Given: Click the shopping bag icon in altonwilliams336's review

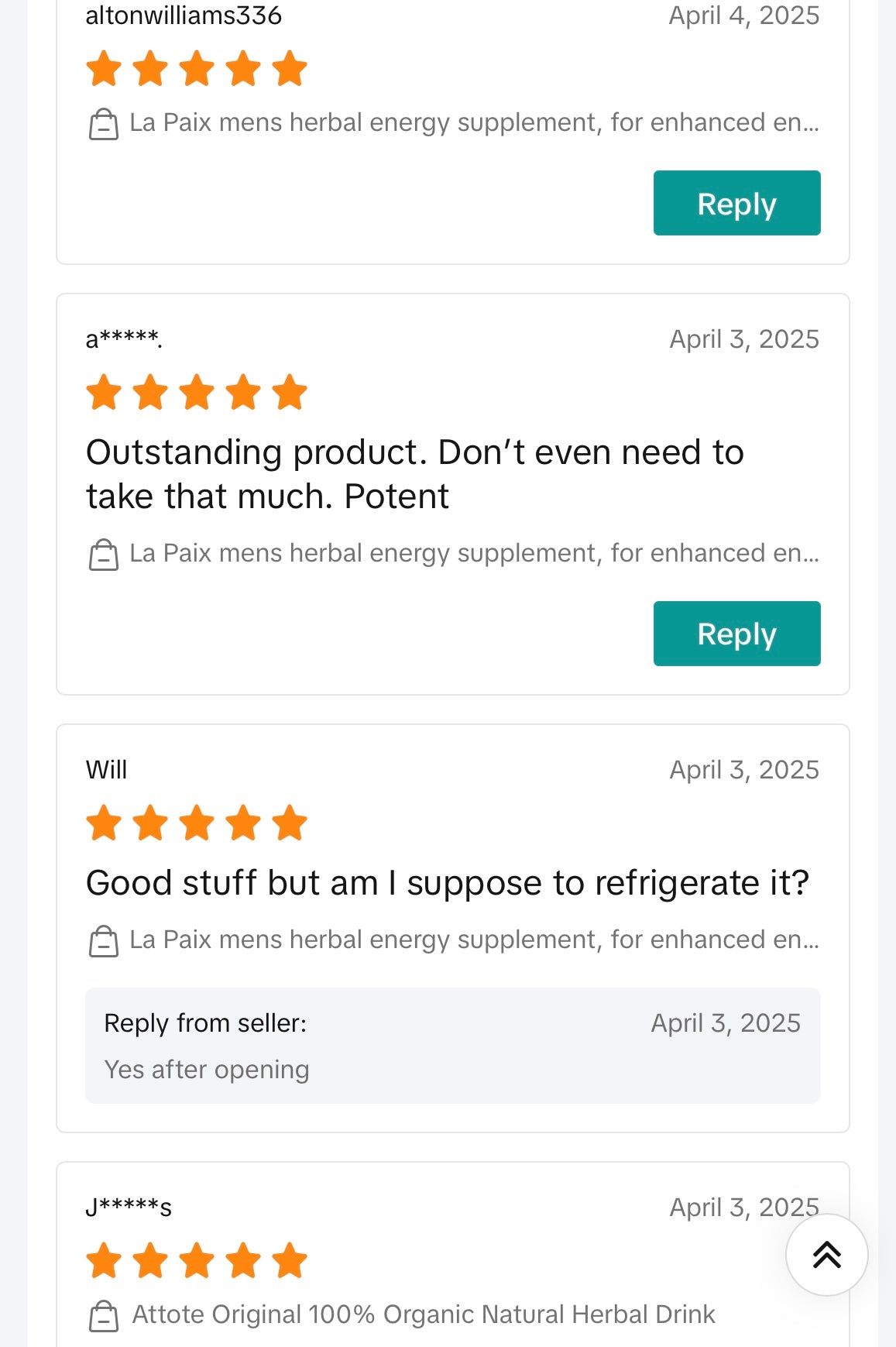Looking at the screenshot, I should [x=105, y=122].
